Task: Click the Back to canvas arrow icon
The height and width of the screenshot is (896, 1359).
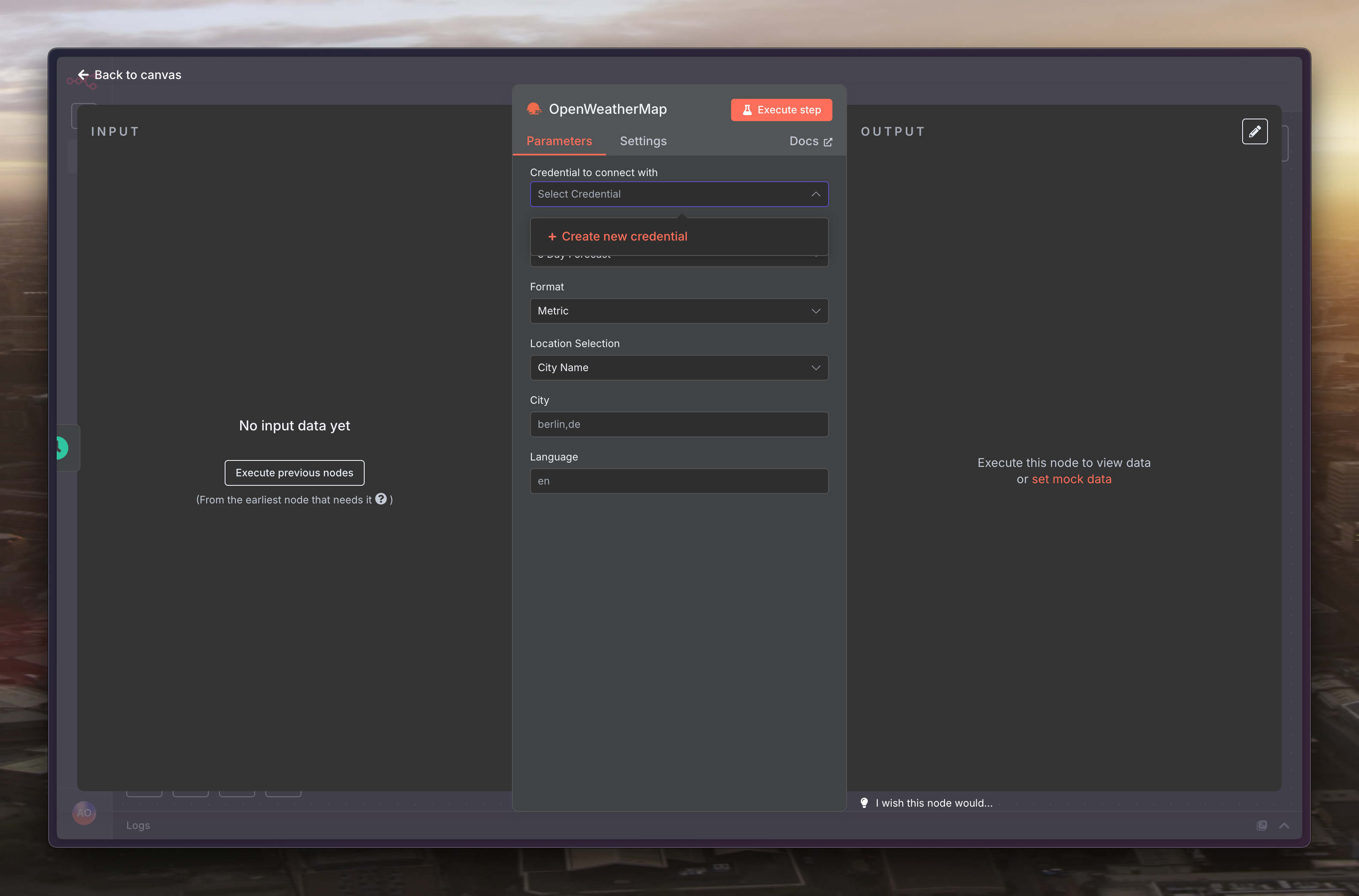Action: [x=83, y=75]
